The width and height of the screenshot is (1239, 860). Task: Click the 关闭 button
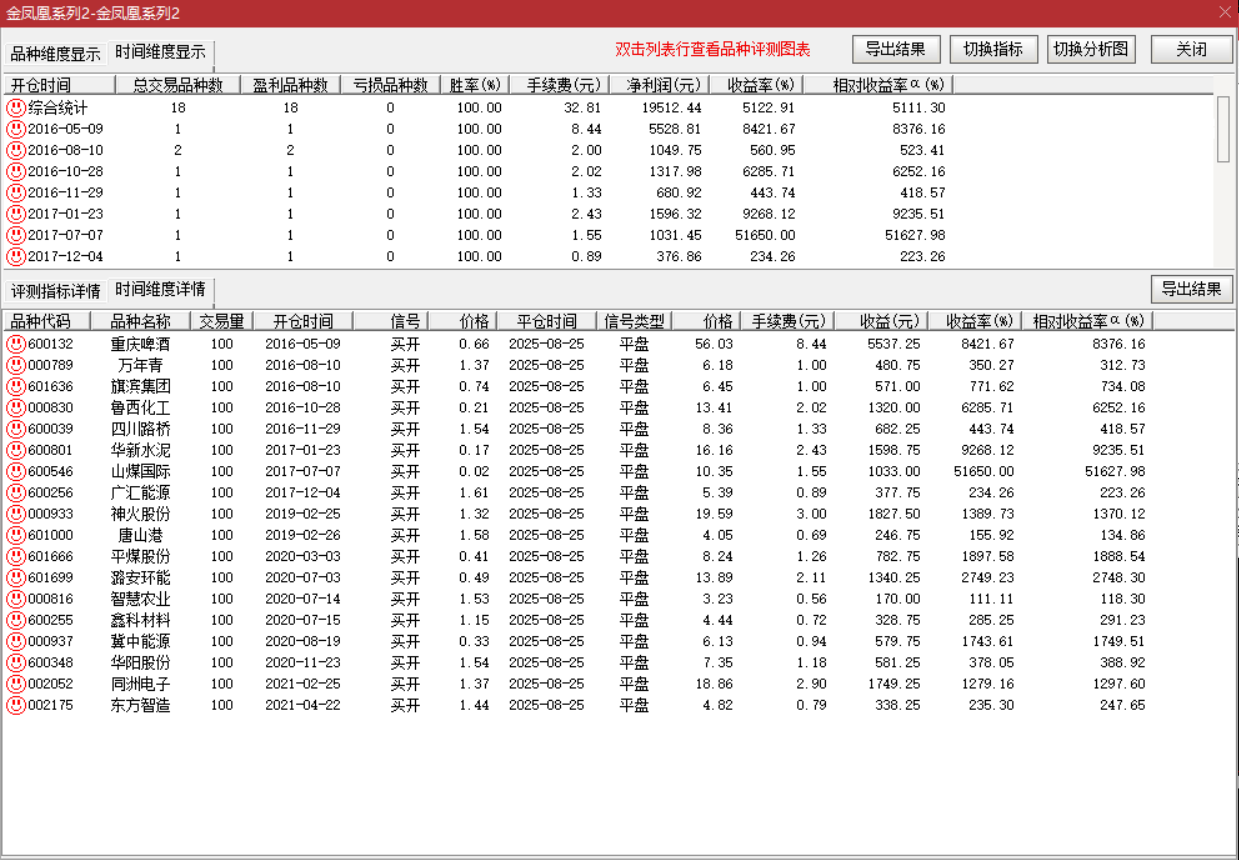[x=1191, y=49]
